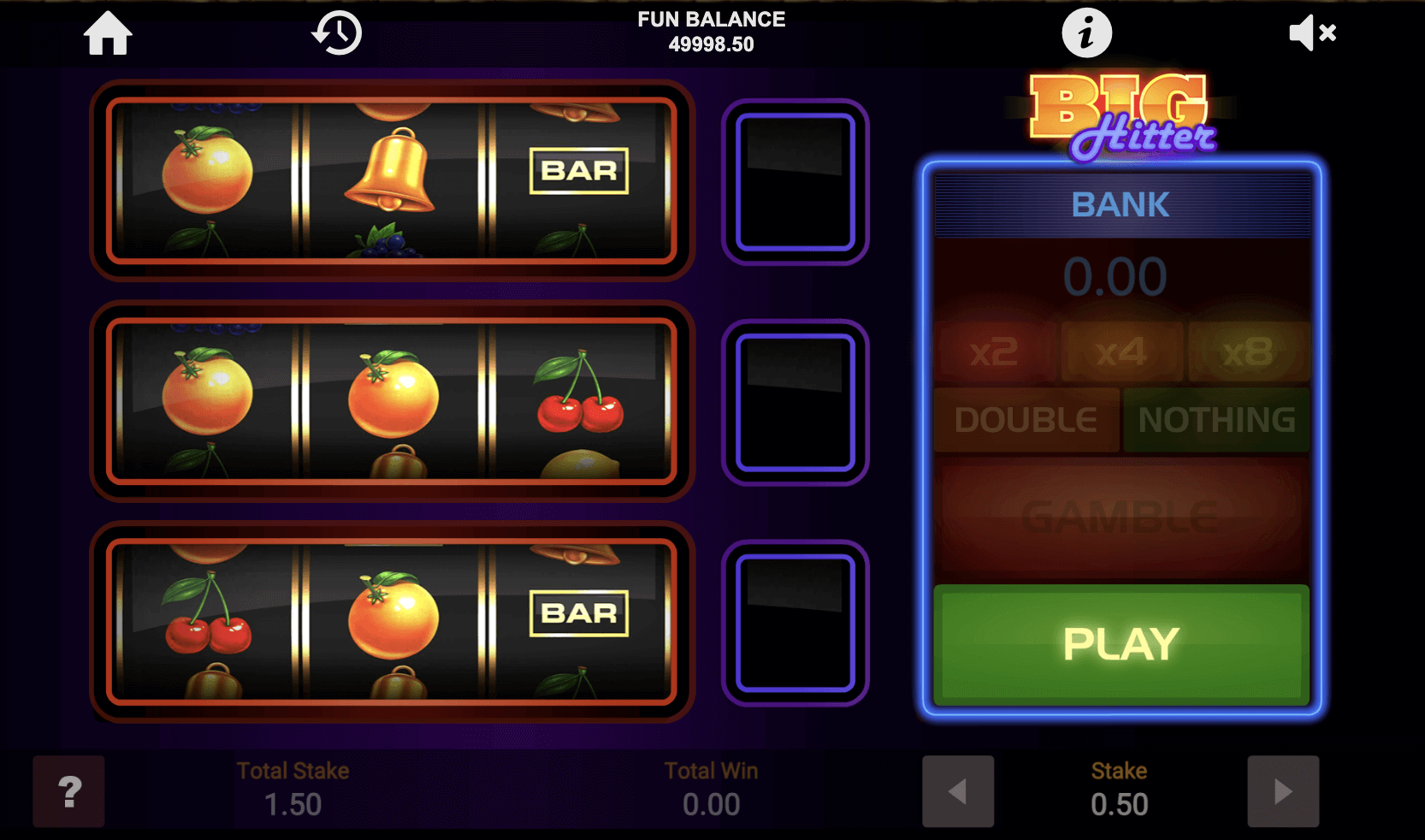Screen dimensions: 1425x840
Task: Select the x4 multiplier
Action: pyautogui.click(x=1121, y=352)
